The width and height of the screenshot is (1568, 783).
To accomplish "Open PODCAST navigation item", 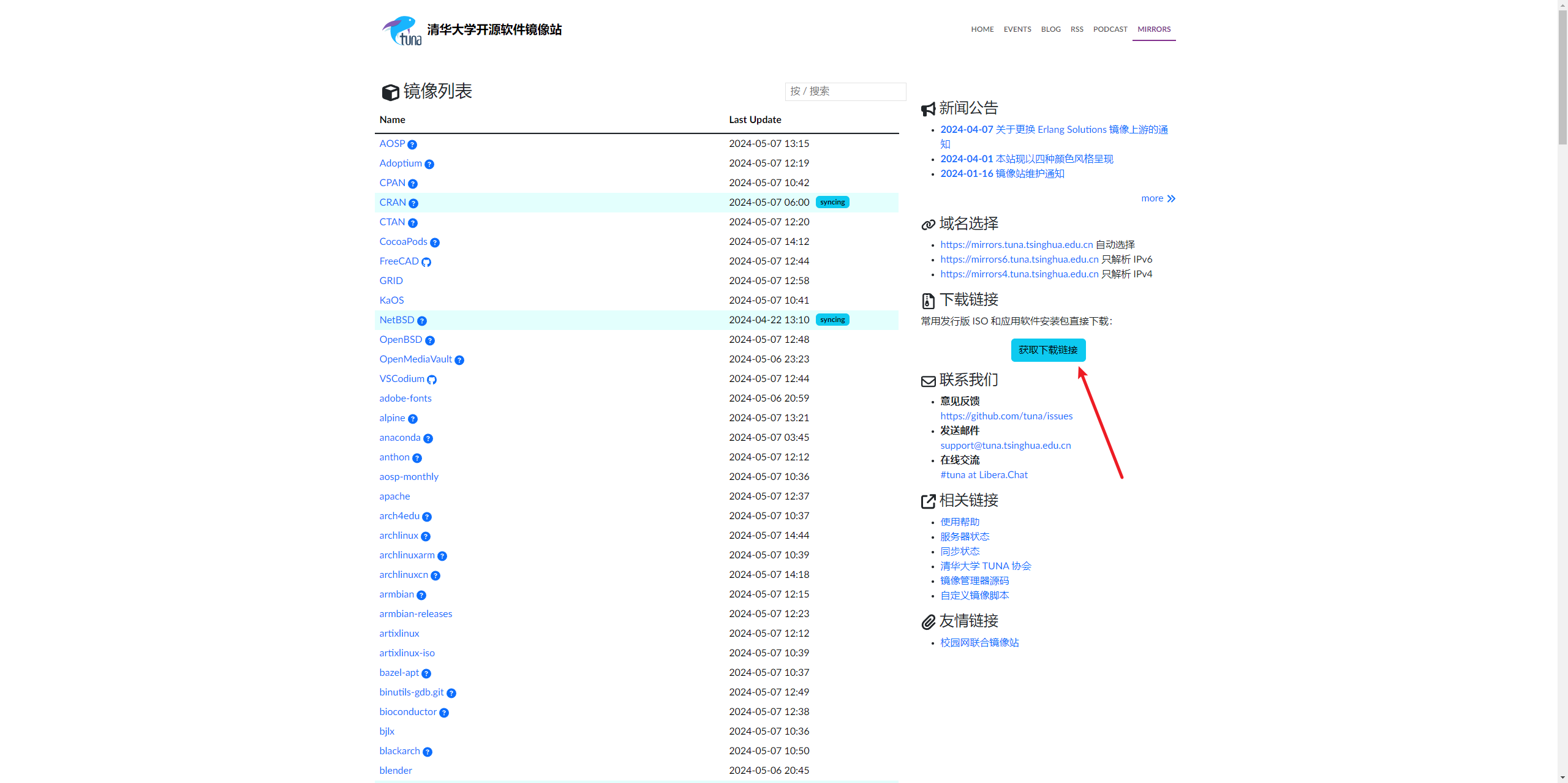I will (1110, 29).
